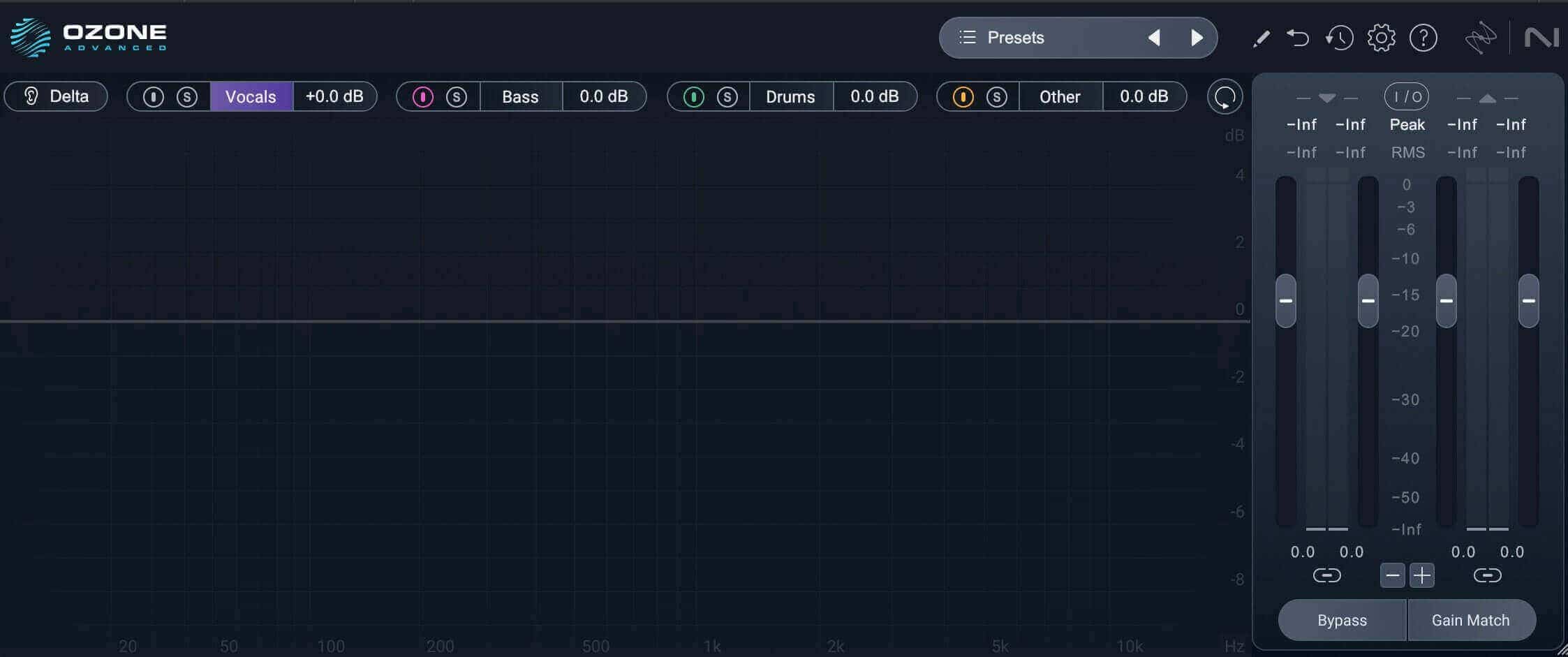Viewport: 1568px width, 657px height.
Task: Click the Peak meter label
Action: point(1407,125)
